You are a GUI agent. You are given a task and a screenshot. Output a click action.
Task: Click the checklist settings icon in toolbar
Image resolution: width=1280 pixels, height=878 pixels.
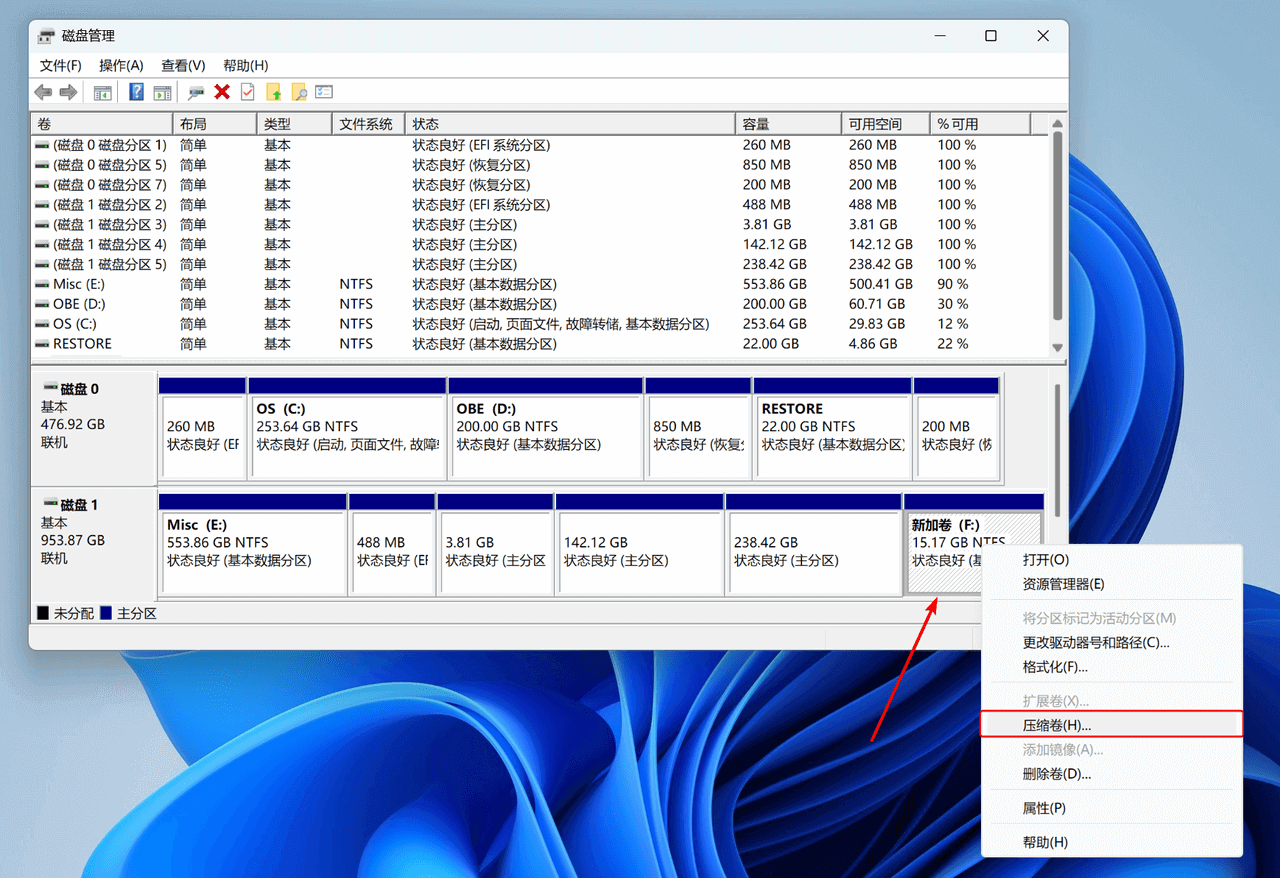[x=324, y=92]
